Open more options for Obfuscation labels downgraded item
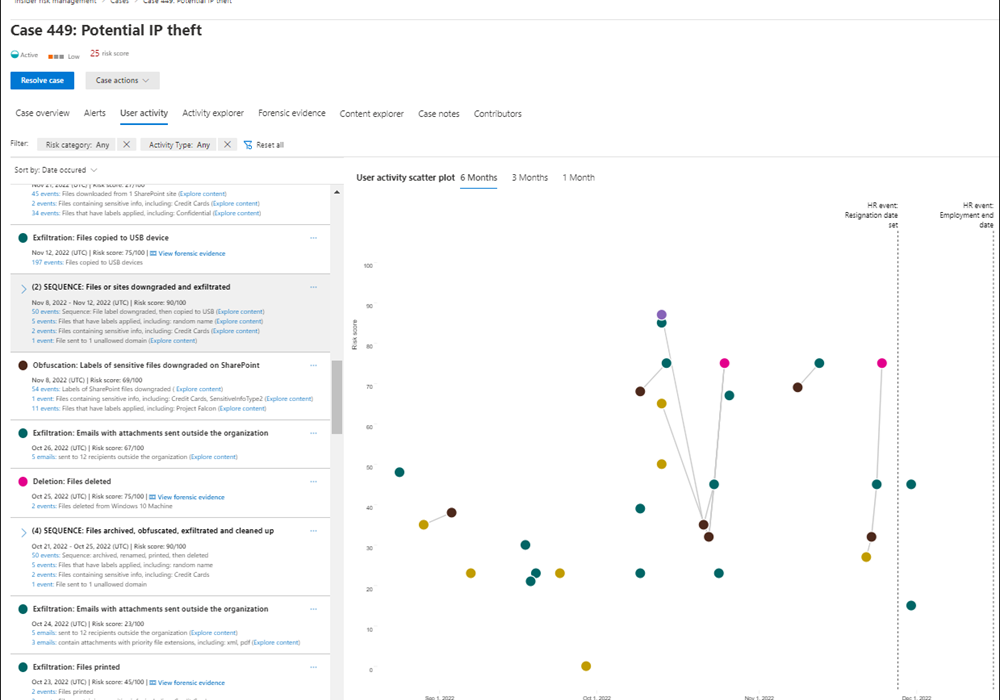This screenshot has height=700, width=1000. click(x=314, y=365)
